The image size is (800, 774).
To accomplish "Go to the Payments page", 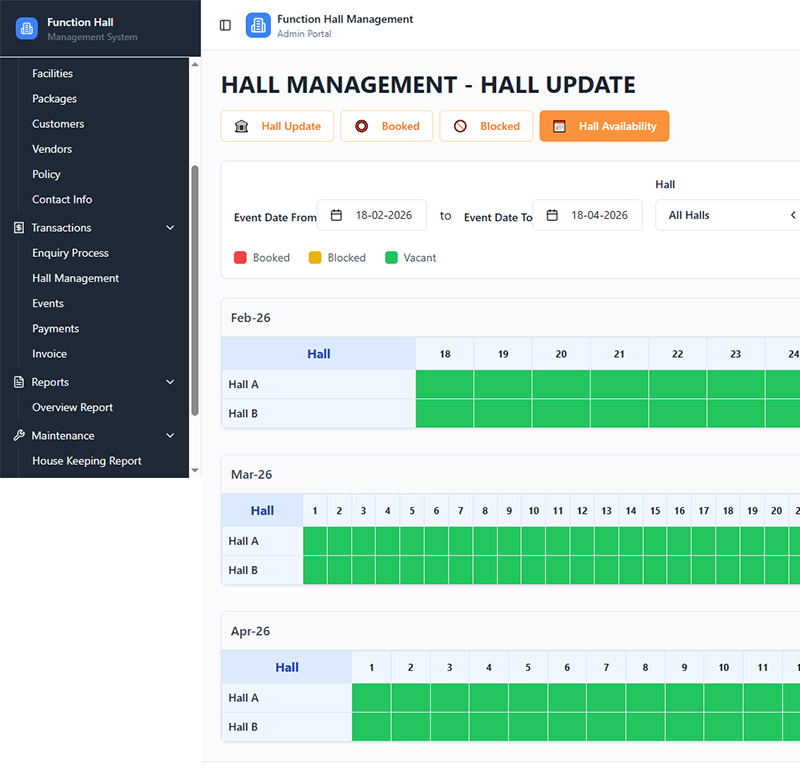I will [x=55, y=328].
